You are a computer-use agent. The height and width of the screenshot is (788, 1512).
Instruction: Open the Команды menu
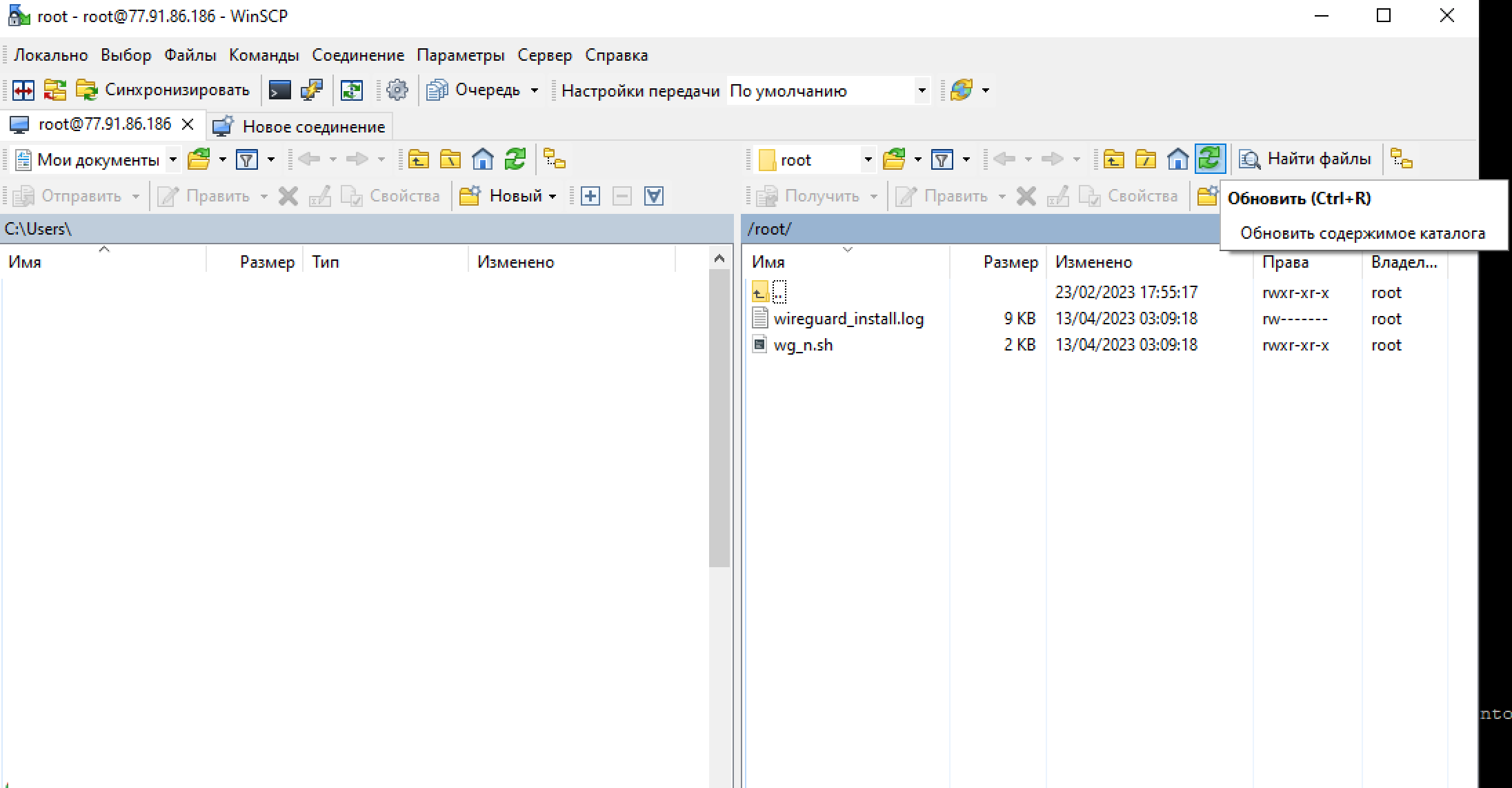(263, 55)
